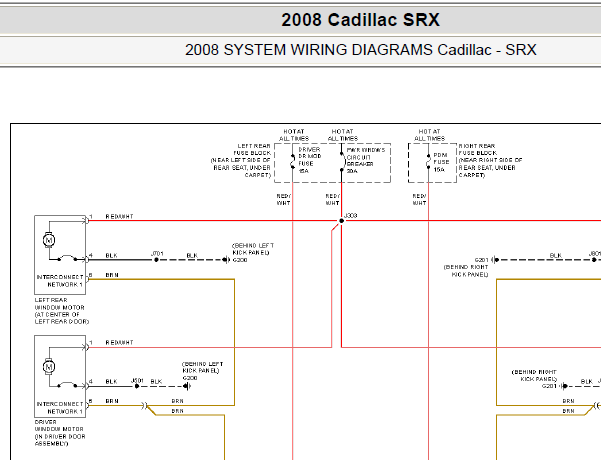Image resolution: width=601 pixels, height=460 pixels.
Task: Click the PDM fuse symbol
Action: (x=428, y=161)
